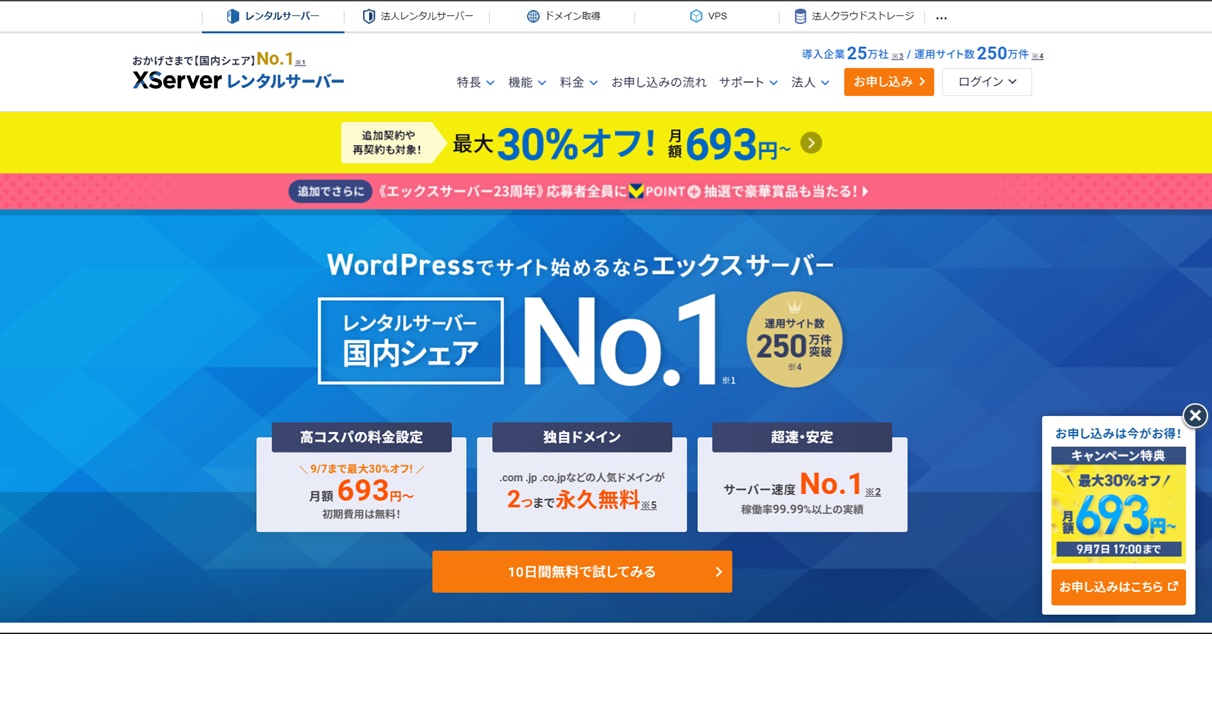Screen dimensions: 1212x720
Task: Click the cube icon beside VPS
Action: point(696,16)
